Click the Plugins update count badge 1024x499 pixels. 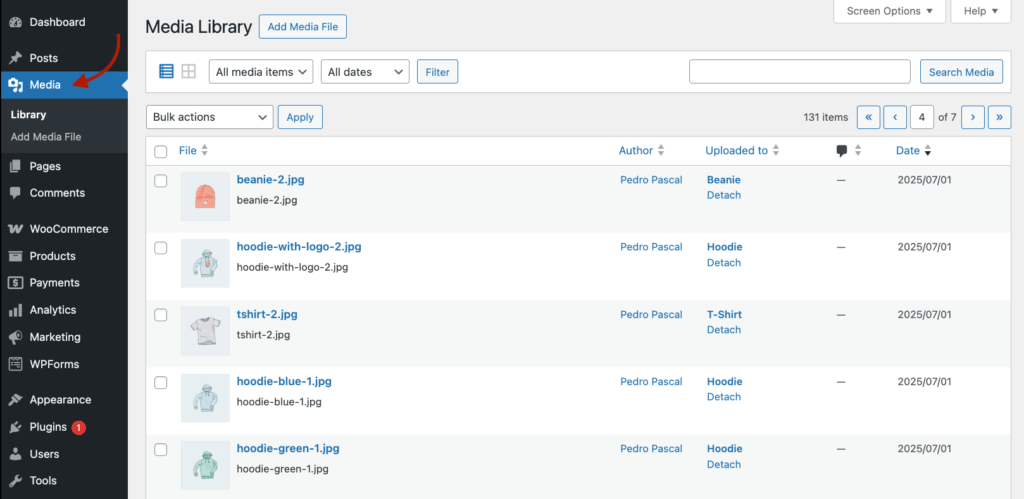(78, 428)
